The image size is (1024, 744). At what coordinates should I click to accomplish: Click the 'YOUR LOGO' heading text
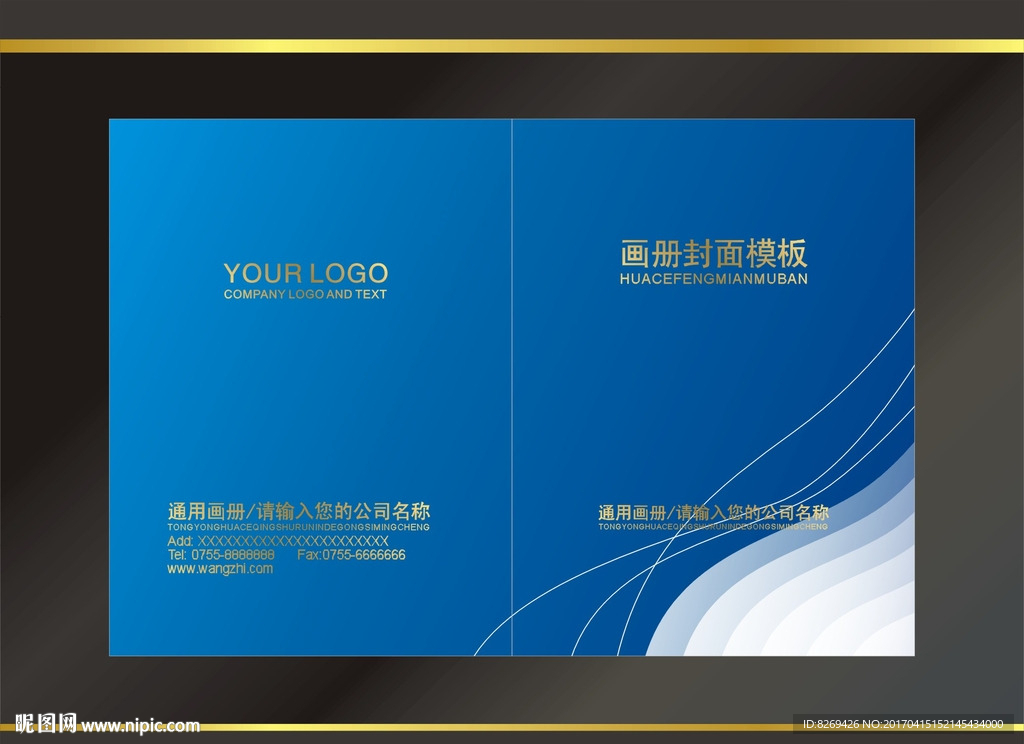click(x=306, y=273)
